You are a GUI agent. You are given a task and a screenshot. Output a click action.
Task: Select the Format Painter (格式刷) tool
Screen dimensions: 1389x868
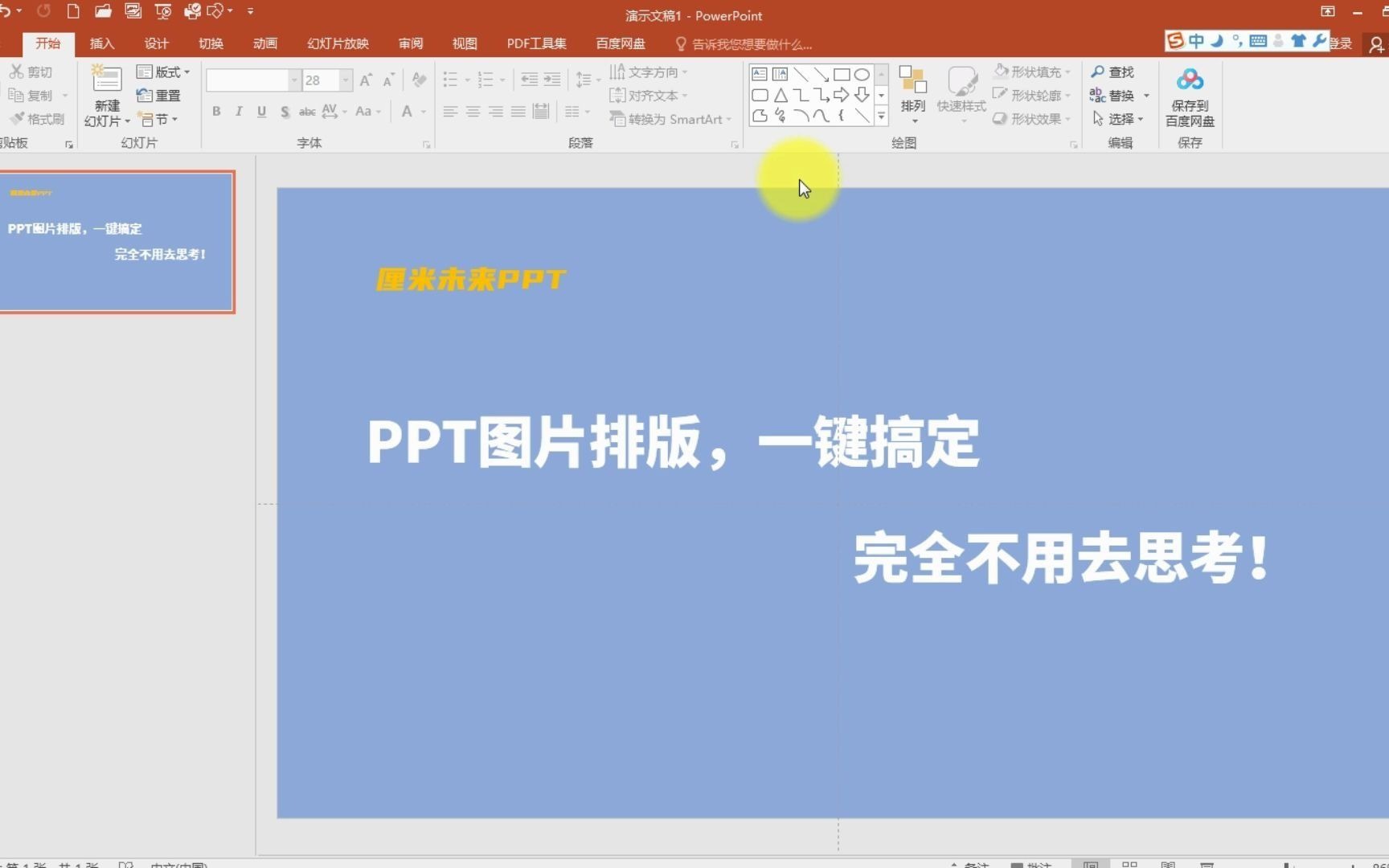[x=37, y=119]
